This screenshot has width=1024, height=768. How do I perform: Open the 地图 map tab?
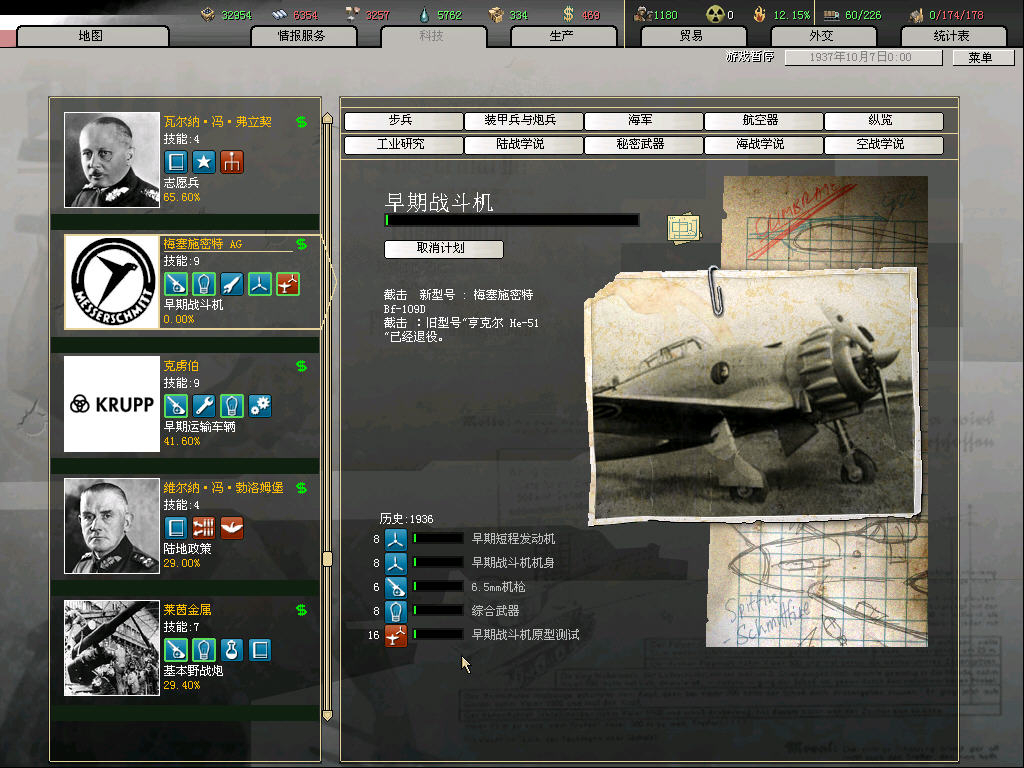pyautogui.click(x=91, y=36)
